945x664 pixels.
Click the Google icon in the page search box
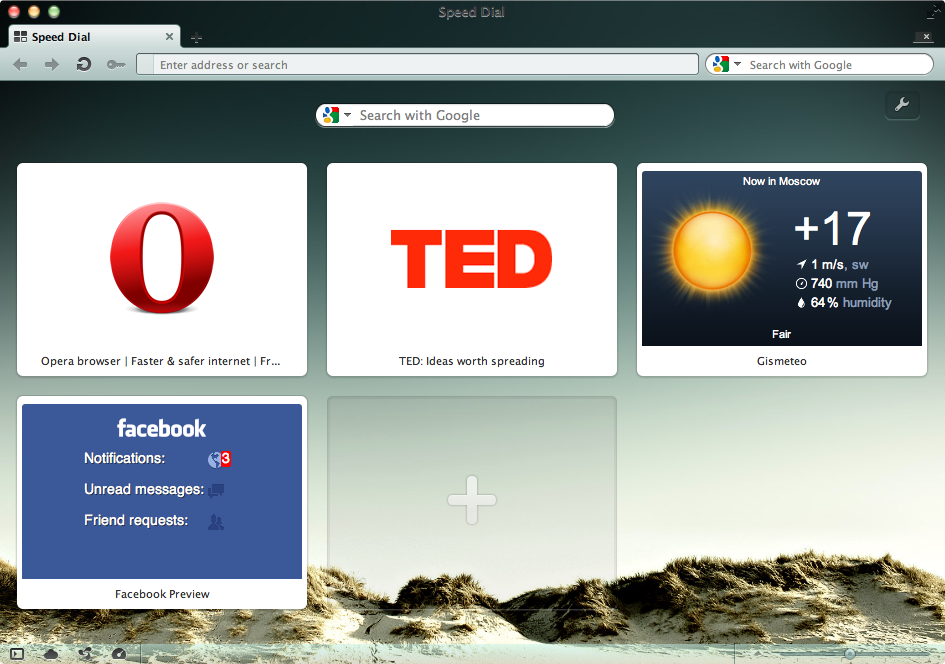coord(329,115)
